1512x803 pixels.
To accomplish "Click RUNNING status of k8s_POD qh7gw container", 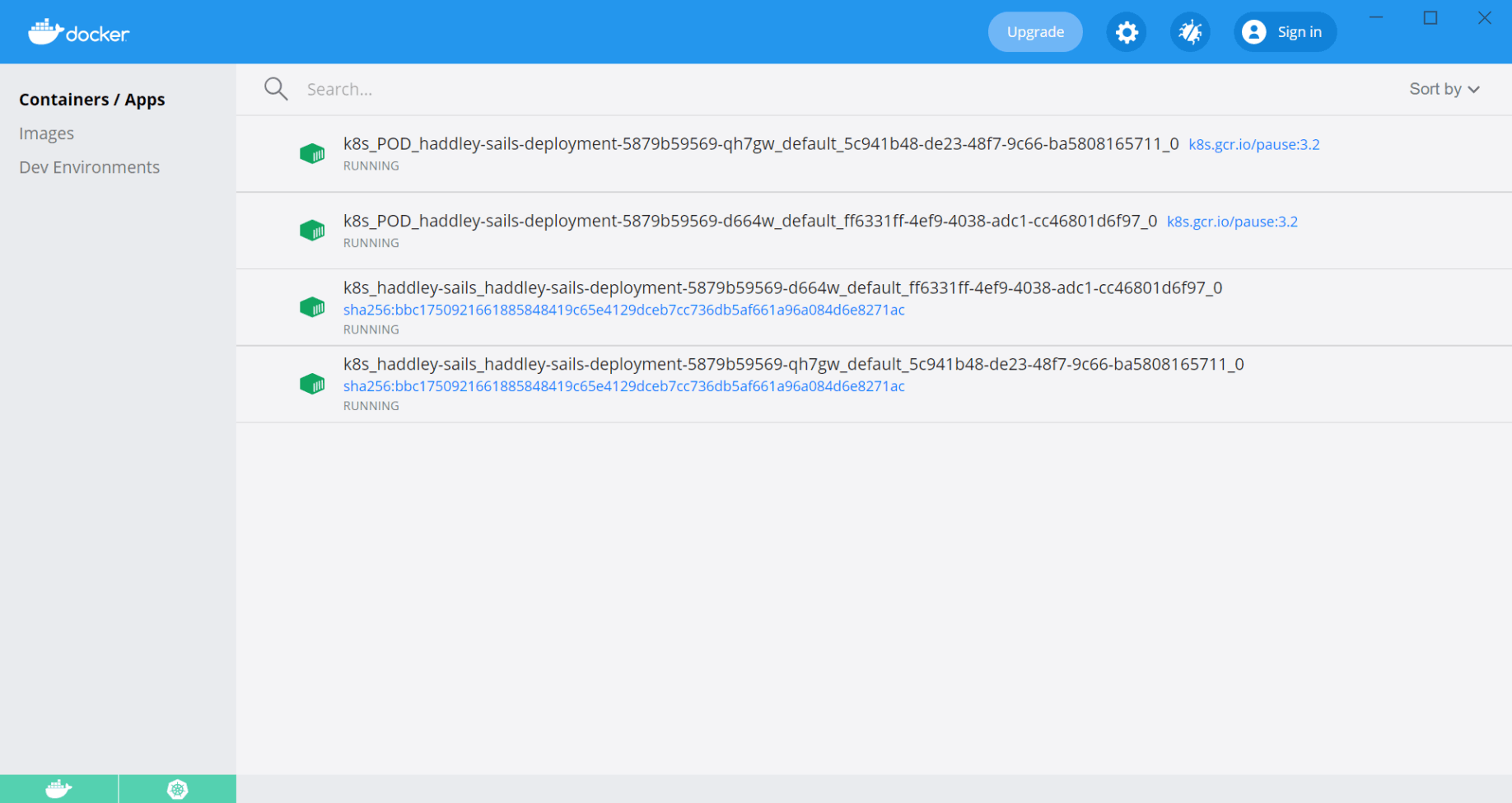I will coord(371,166).
